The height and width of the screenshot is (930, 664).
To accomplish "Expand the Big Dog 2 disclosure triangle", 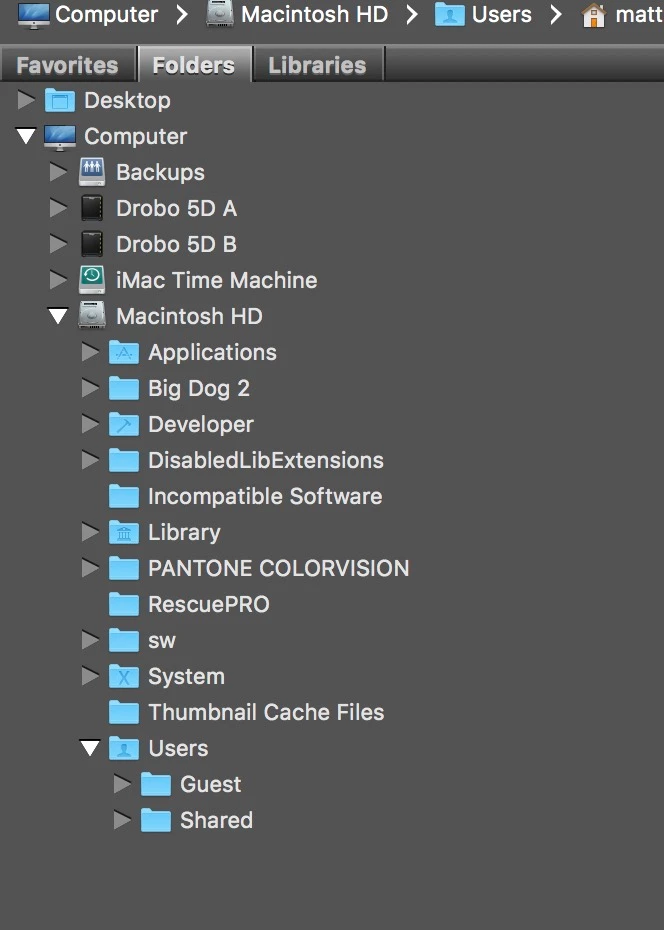I will tap(90, 388).
